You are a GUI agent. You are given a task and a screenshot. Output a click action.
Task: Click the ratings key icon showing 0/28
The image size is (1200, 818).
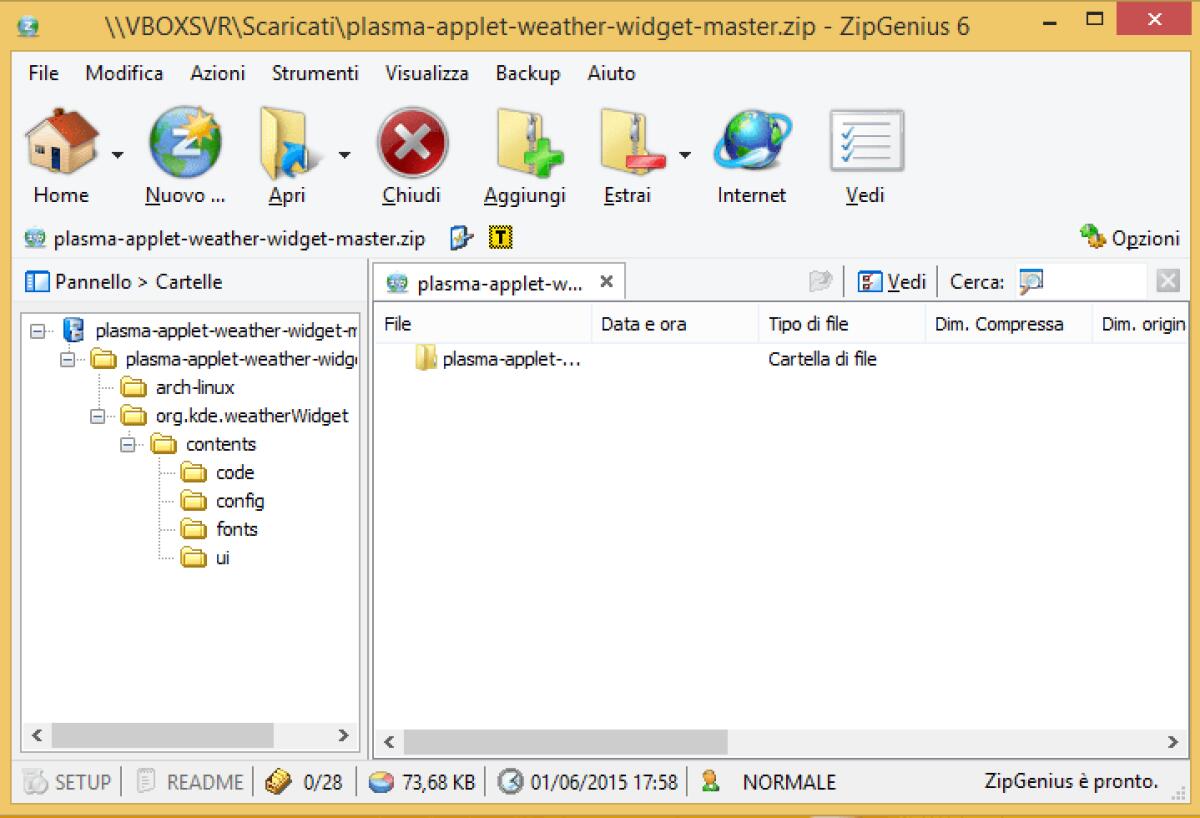277,781
